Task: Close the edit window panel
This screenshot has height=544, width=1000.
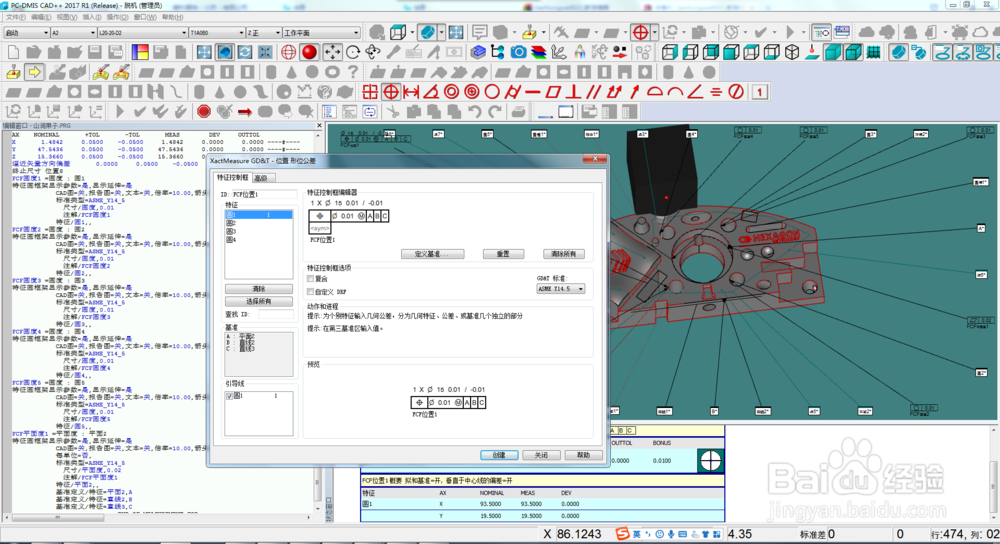Action: click(x=319, y=126)
